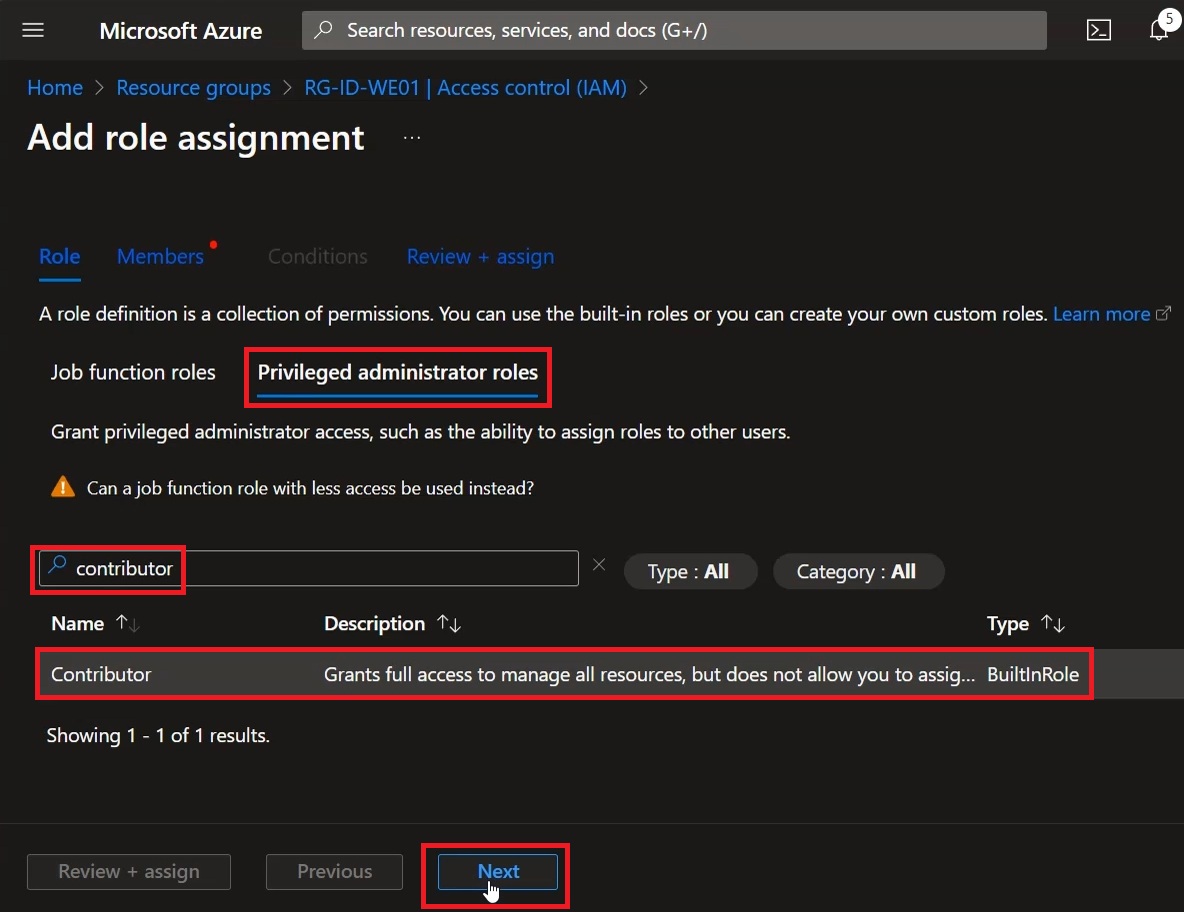Switch to Review + assign tab
Image resolution: width=1184 pixels, height=912 pixels.
tap(480, 257)
